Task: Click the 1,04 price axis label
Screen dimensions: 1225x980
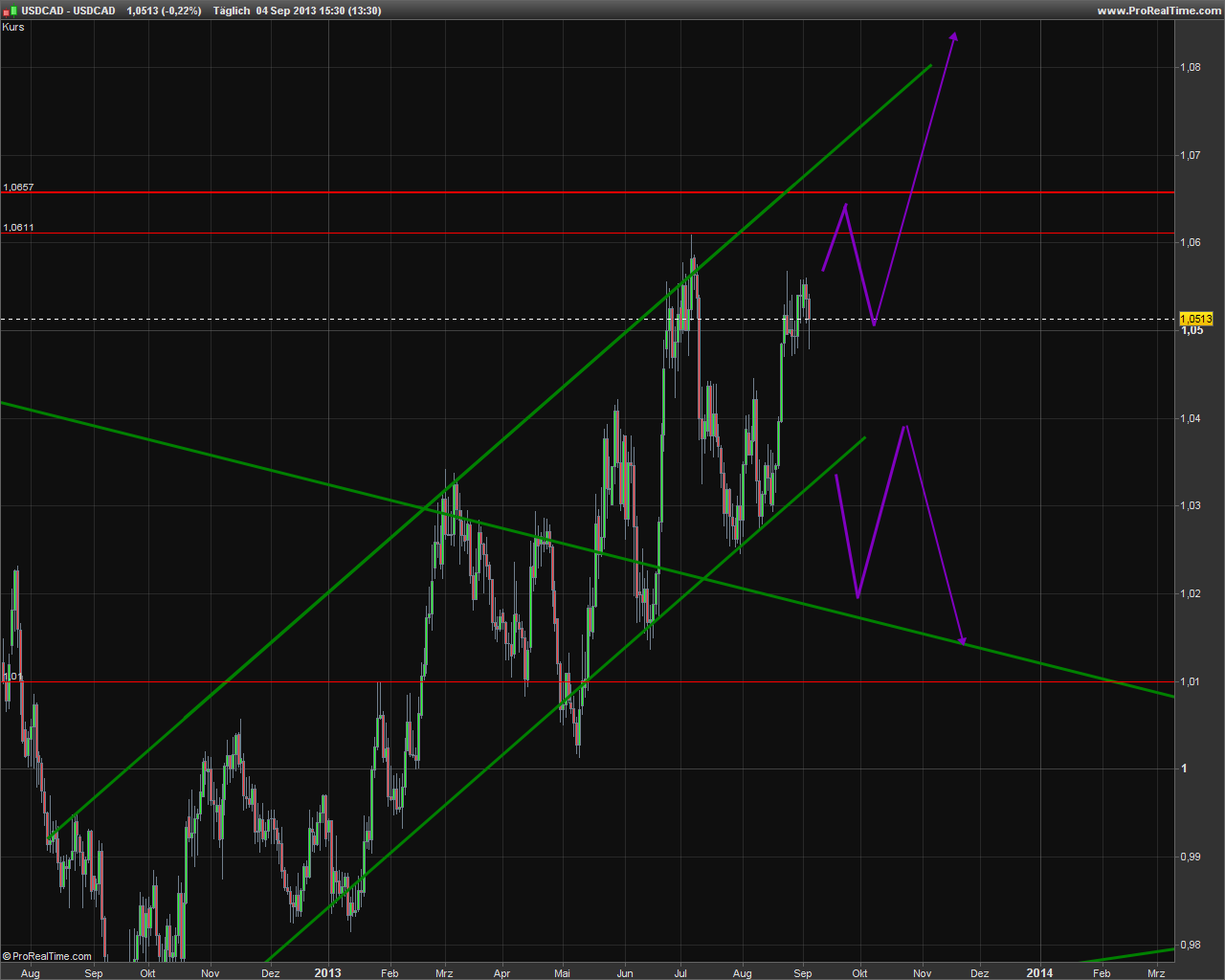Action: pos(1191,418)
